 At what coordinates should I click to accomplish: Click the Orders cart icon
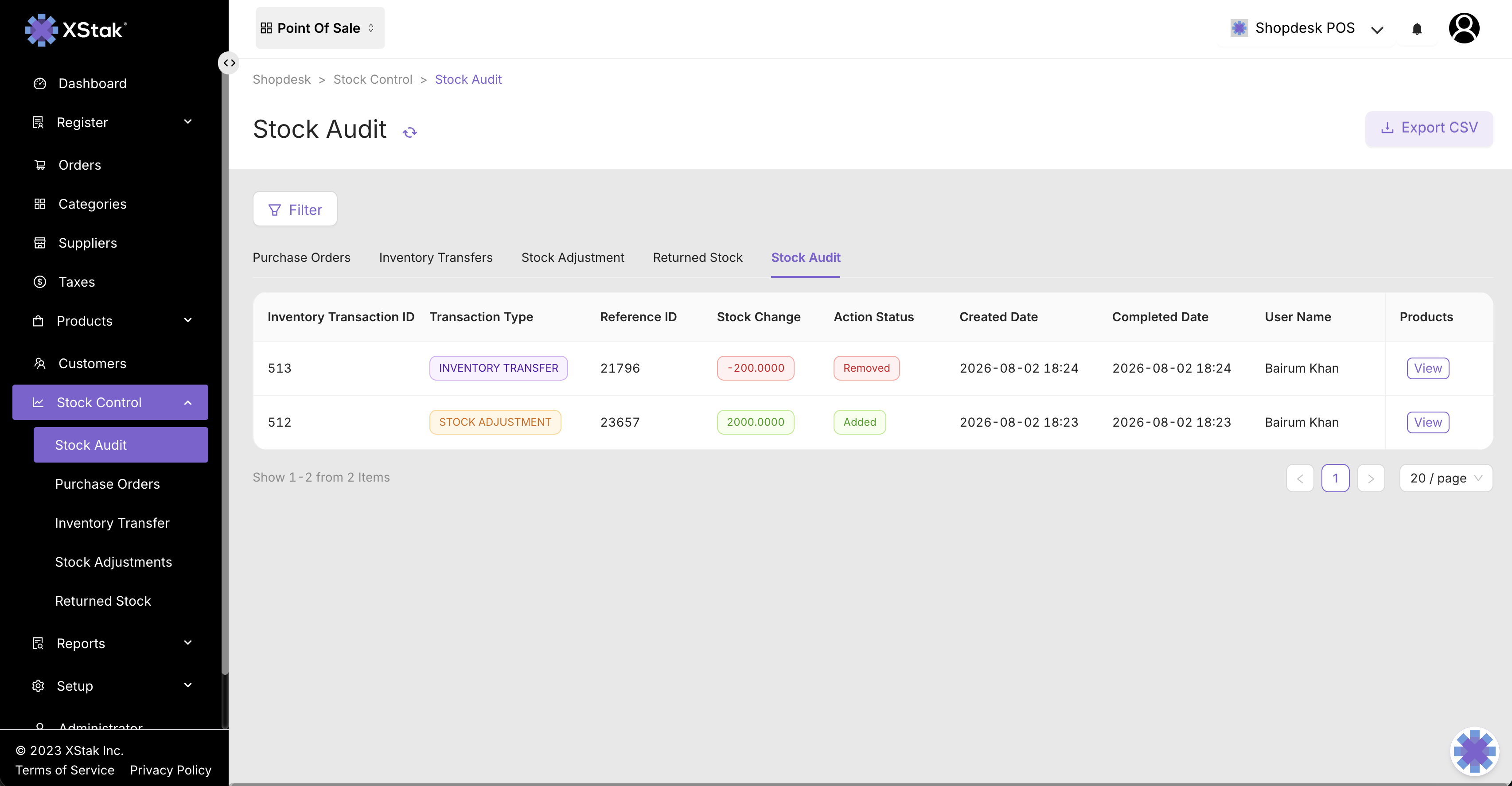pos(40,165)
